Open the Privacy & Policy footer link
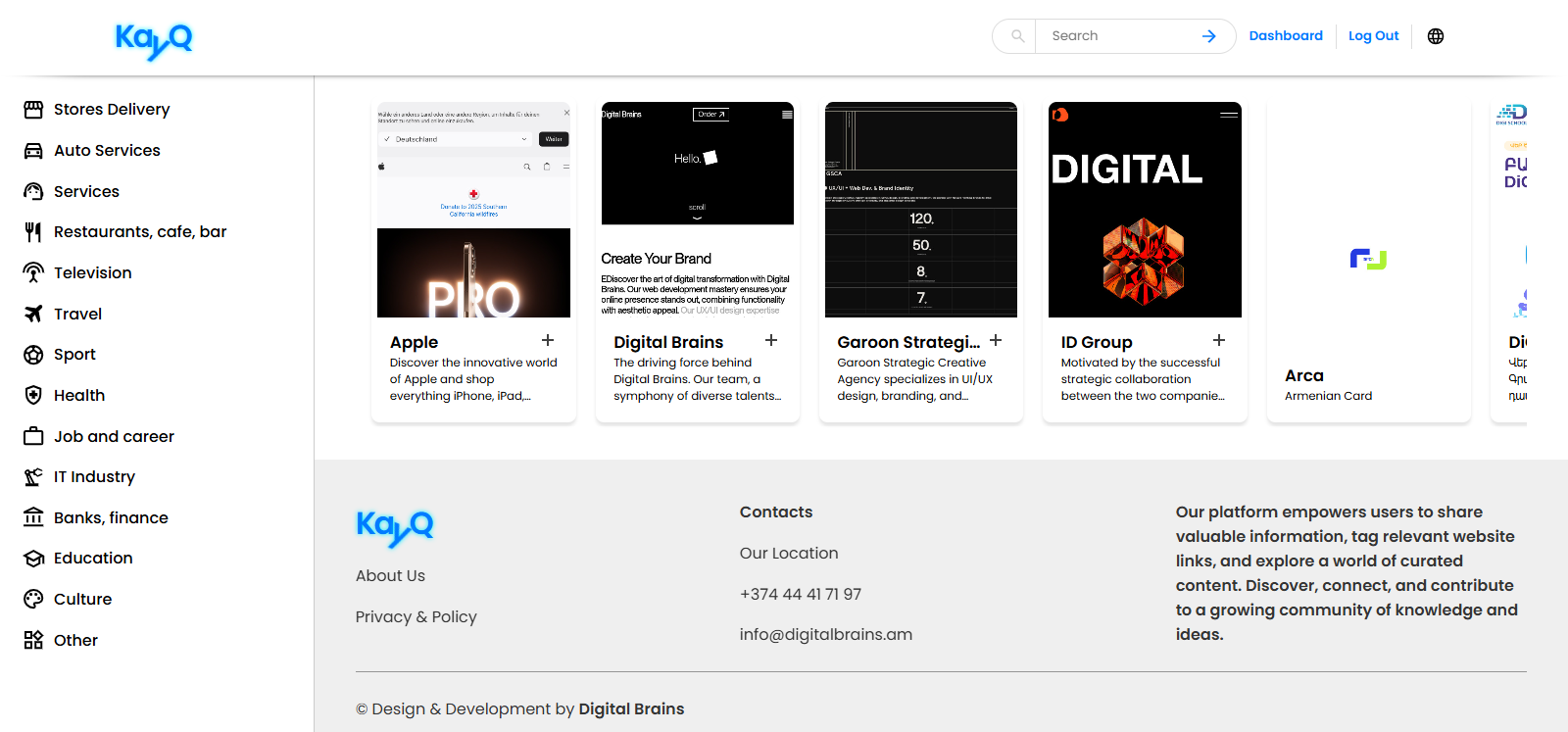This screenshot has width=1568, height=732. tap(416, 617)
